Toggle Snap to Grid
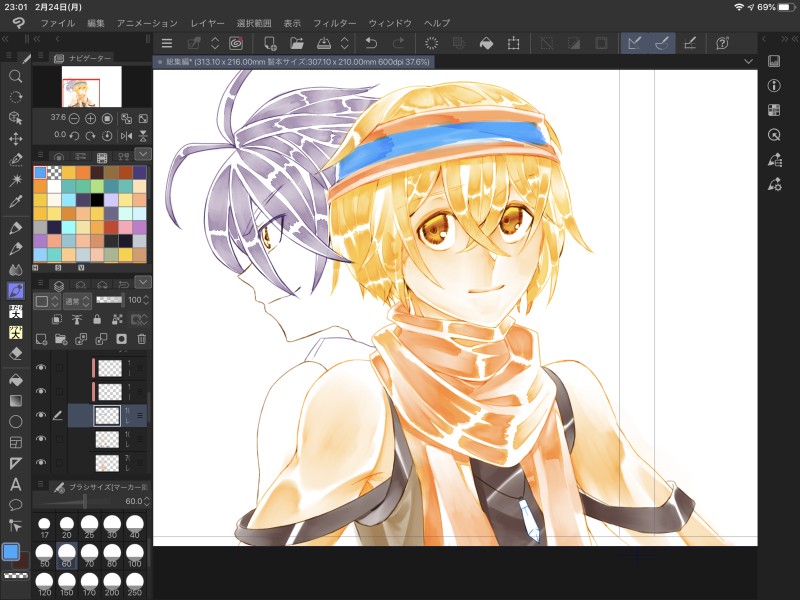This screenshot has height=600, width=800. click(x=690, y=43)
